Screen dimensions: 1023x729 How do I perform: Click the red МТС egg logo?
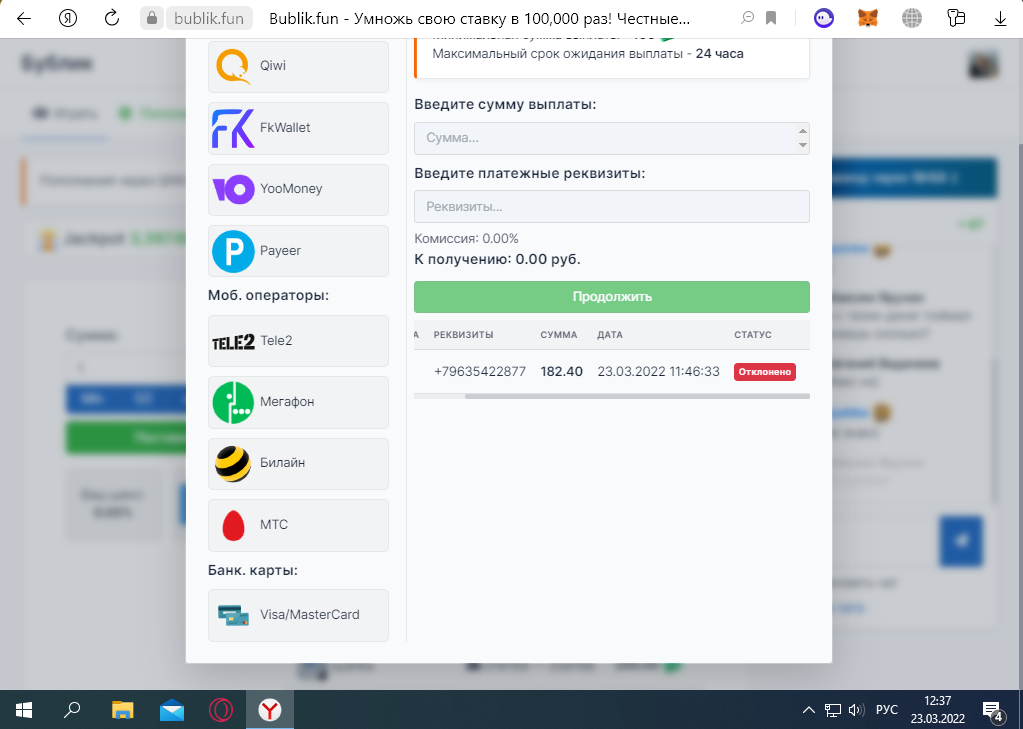pos(233,525)
